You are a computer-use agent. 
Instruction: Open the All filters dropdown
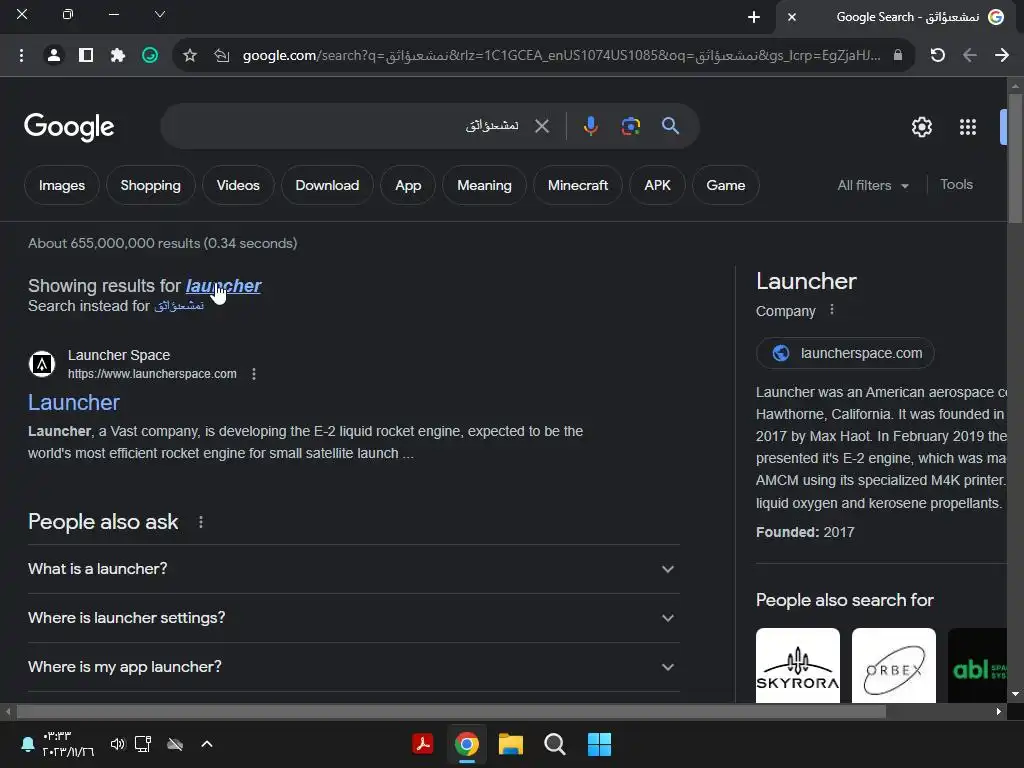(x=872, y=185)
